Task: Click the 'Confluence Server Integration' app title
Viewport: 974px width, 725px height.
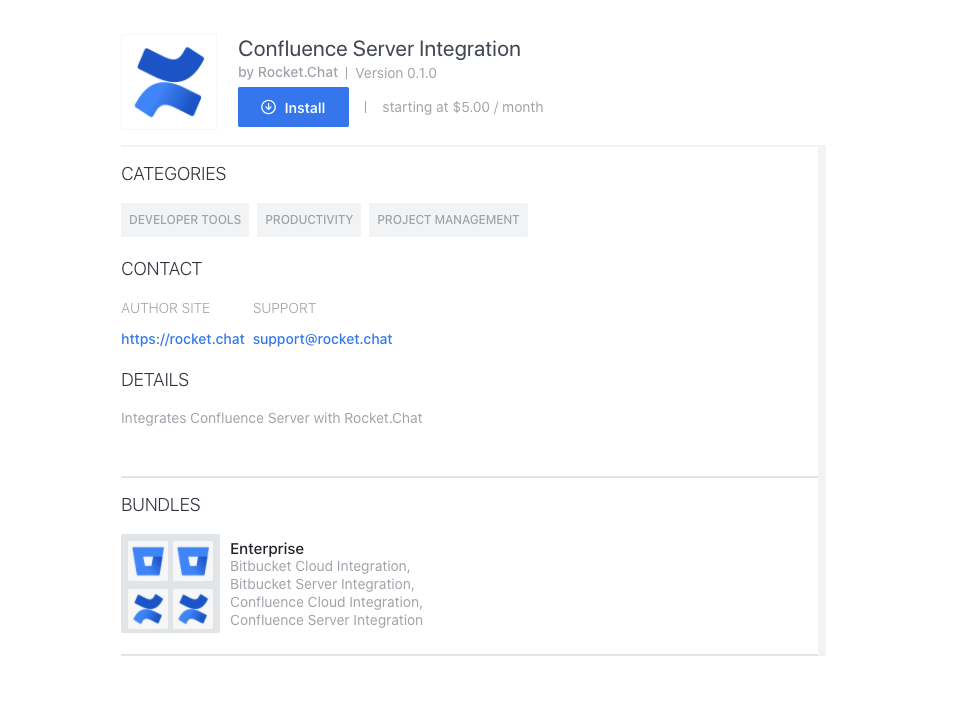Action: point(380,48)
